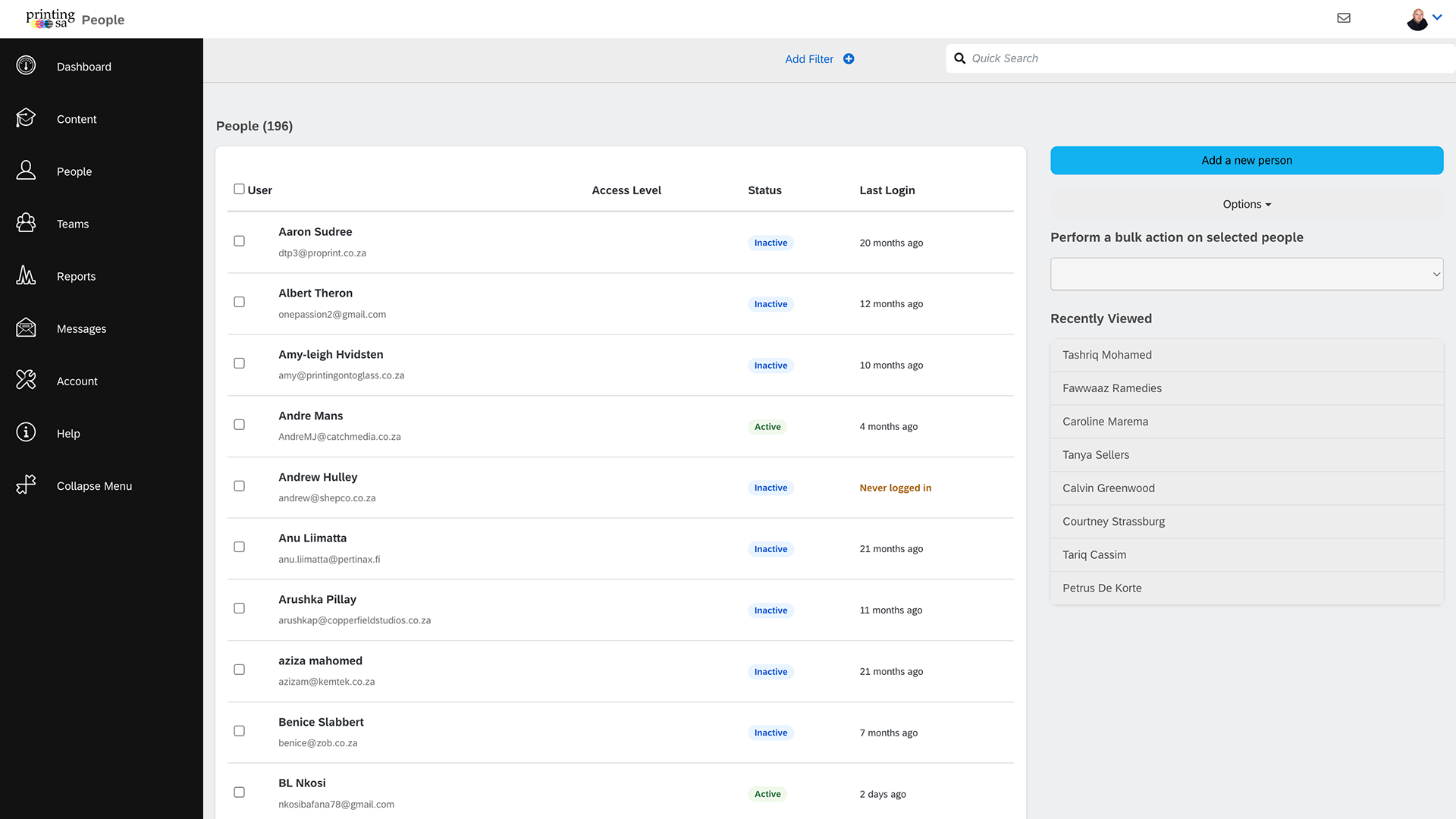Click the magnifier icon in Quick Search
The image size is (1456, 819).
pyautogui.click(x=959, y=58)
